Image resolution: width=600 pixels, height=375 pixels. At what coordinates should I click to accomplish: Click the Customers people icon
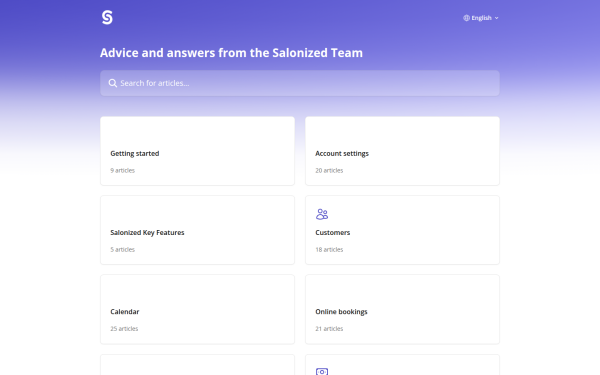(x=322, y=214)
